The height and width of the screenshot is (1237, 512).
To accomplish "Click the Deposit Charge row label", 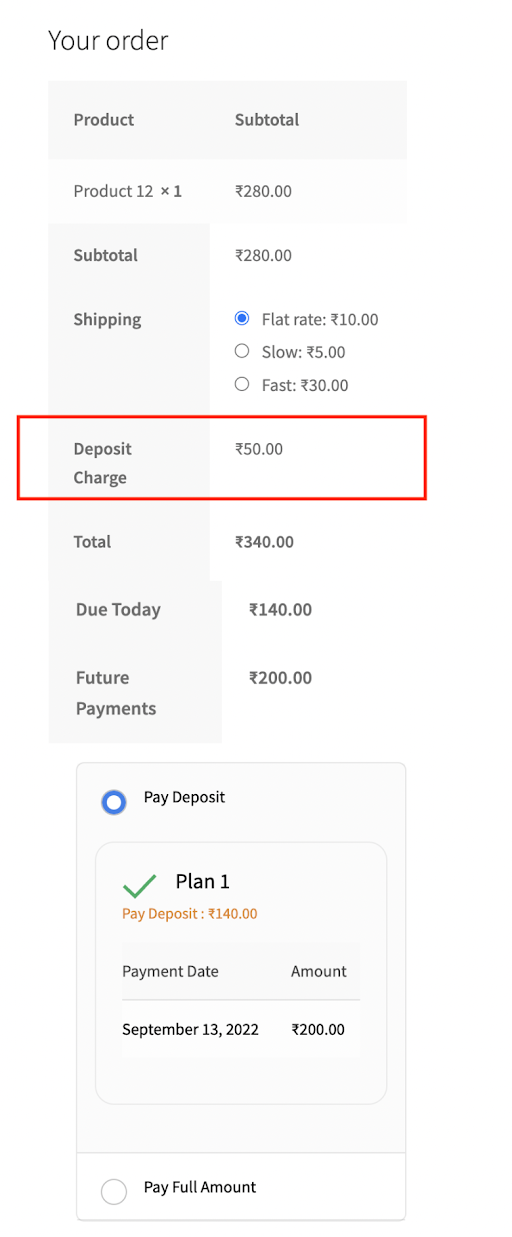I will point(102,463).
